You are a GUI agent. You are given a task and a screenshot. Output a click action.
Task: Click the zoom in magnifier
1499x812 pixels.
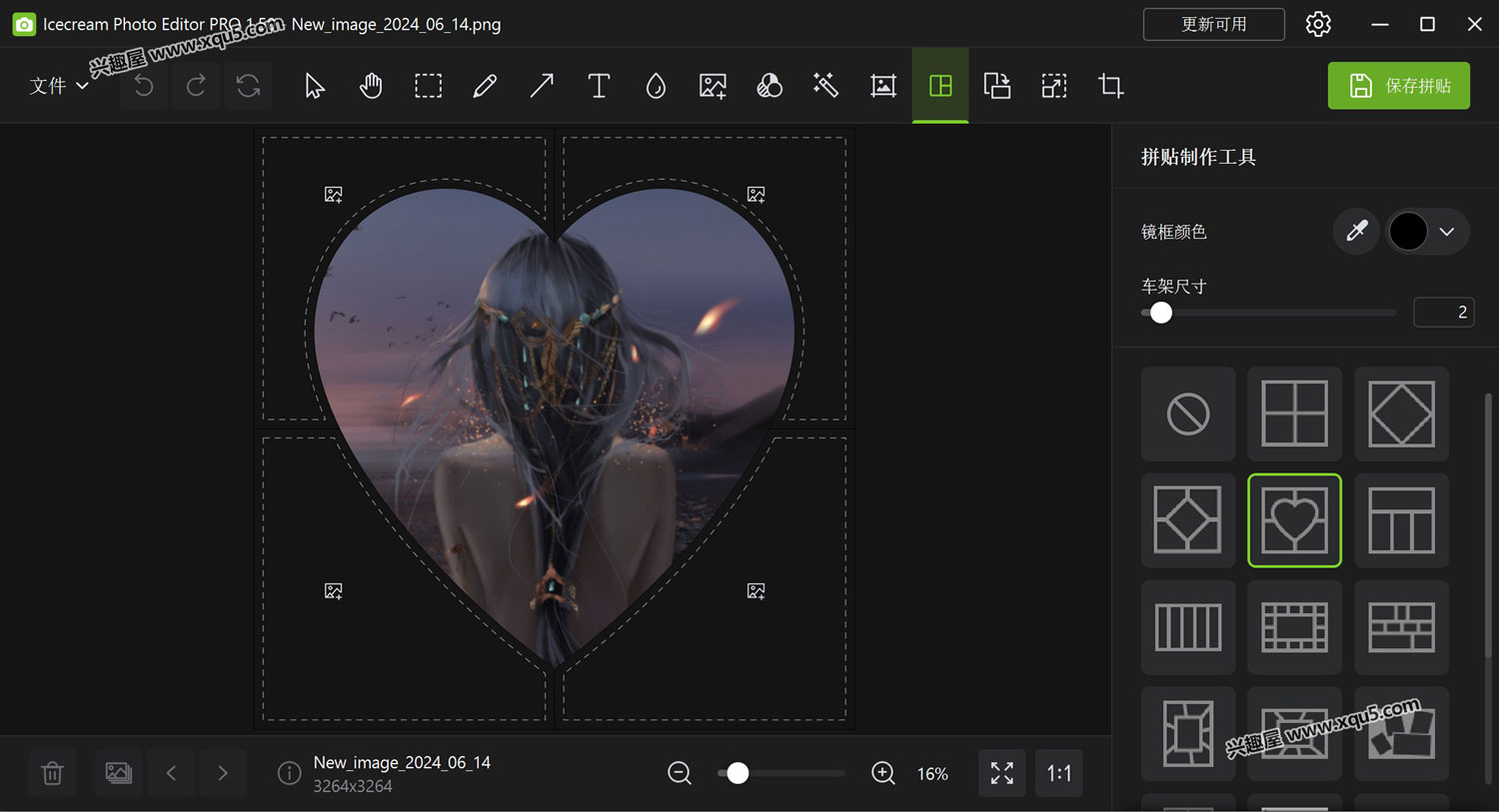[883, 773]
